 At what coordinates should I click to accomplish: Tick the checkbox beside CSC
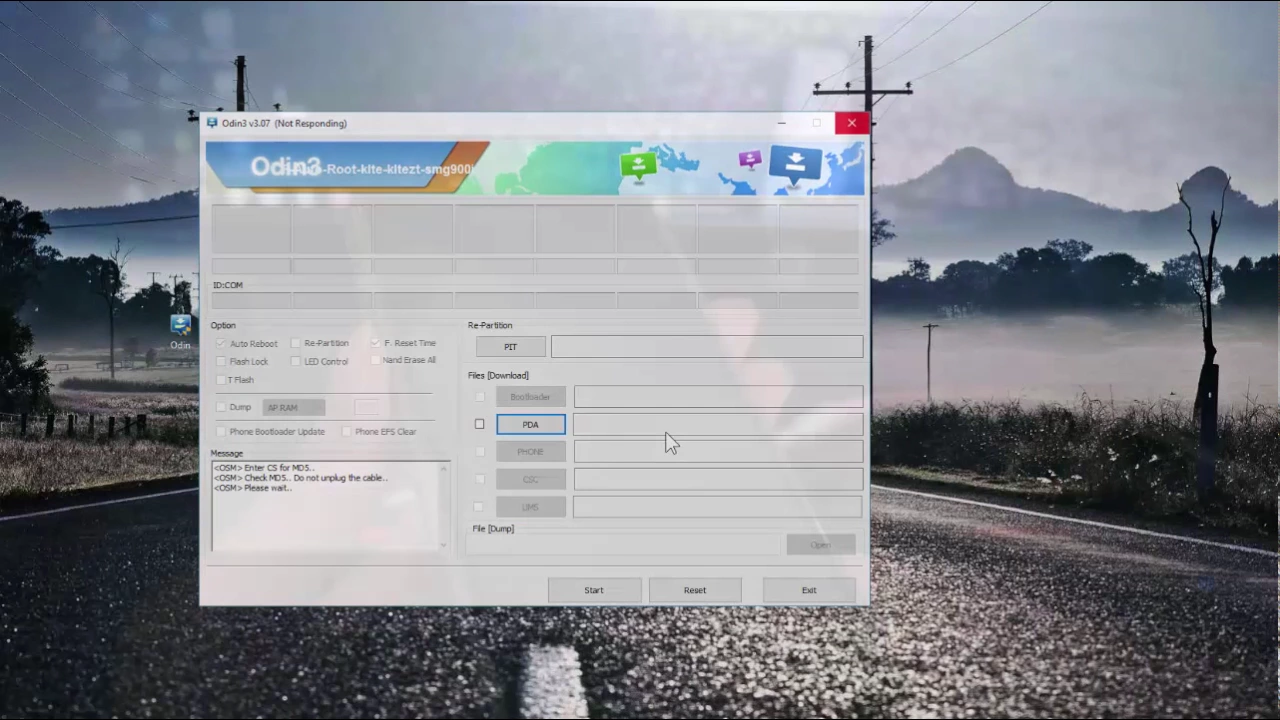point(479,479)
